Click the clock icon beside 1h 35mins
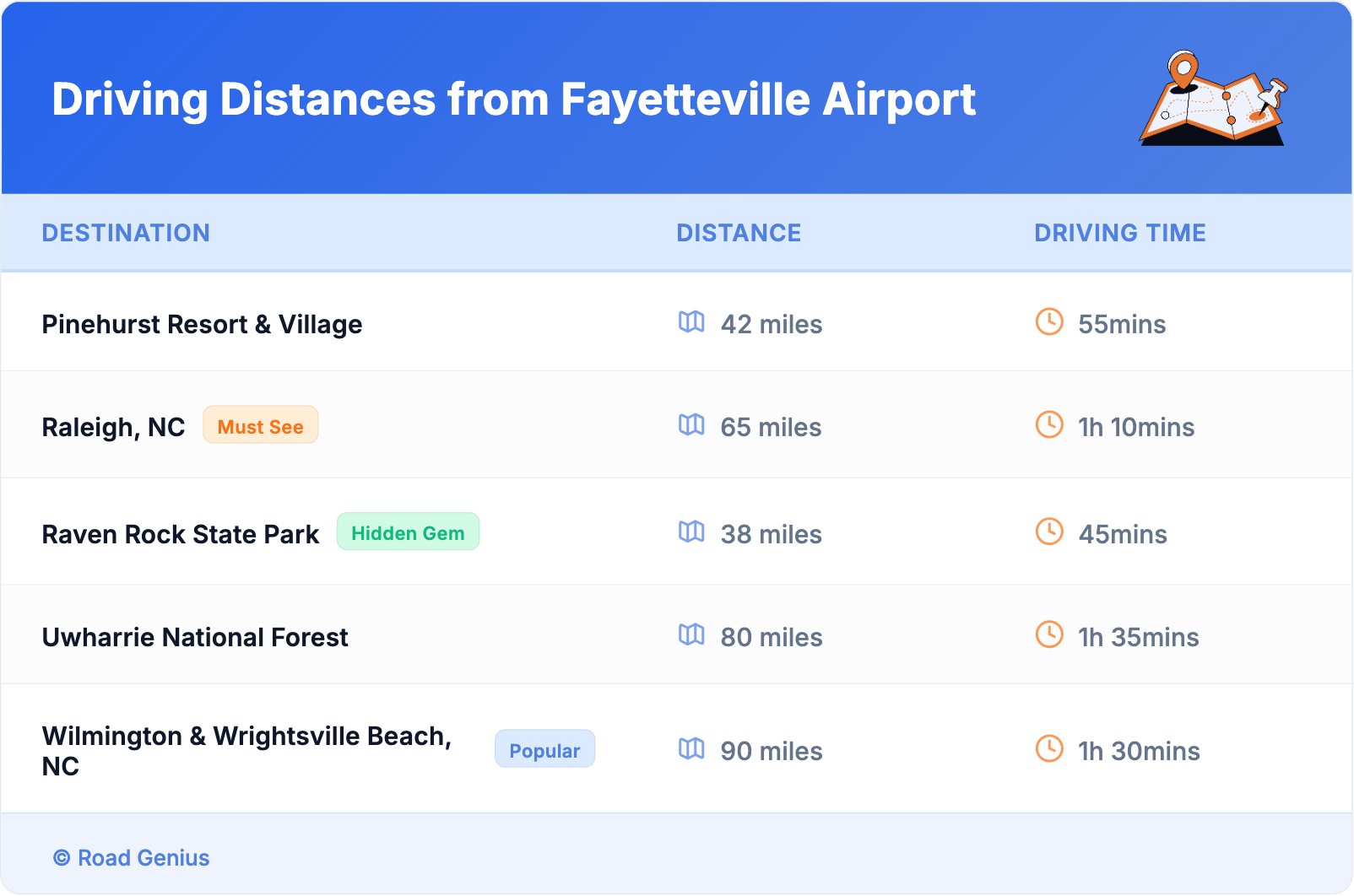 (x=1049, y=635)
